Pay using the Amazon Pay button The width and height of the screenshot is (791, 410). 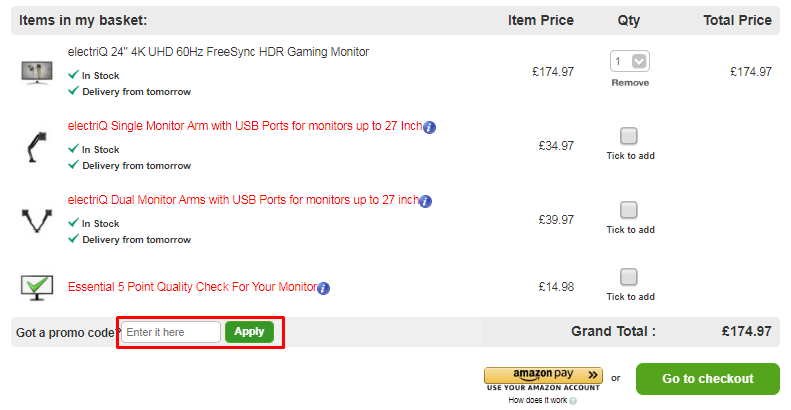click(543, 376)
